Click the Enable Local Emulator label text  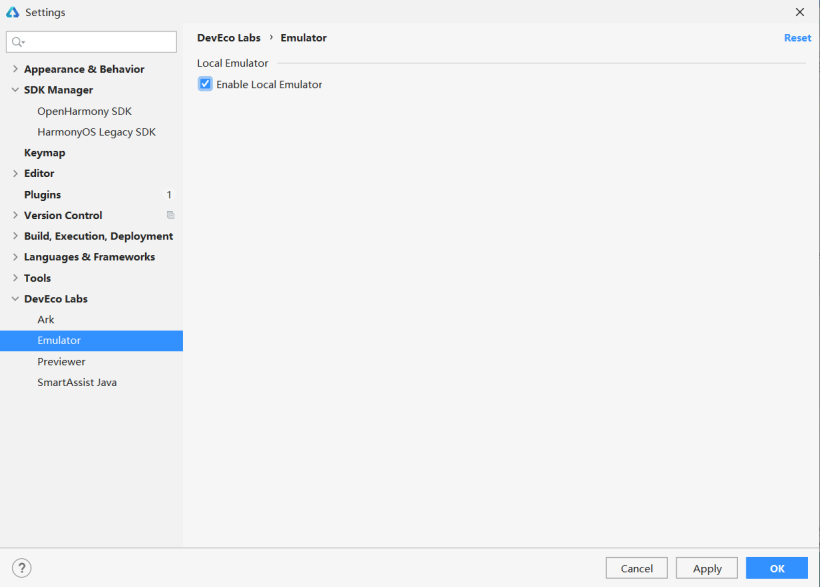[269, 84]
